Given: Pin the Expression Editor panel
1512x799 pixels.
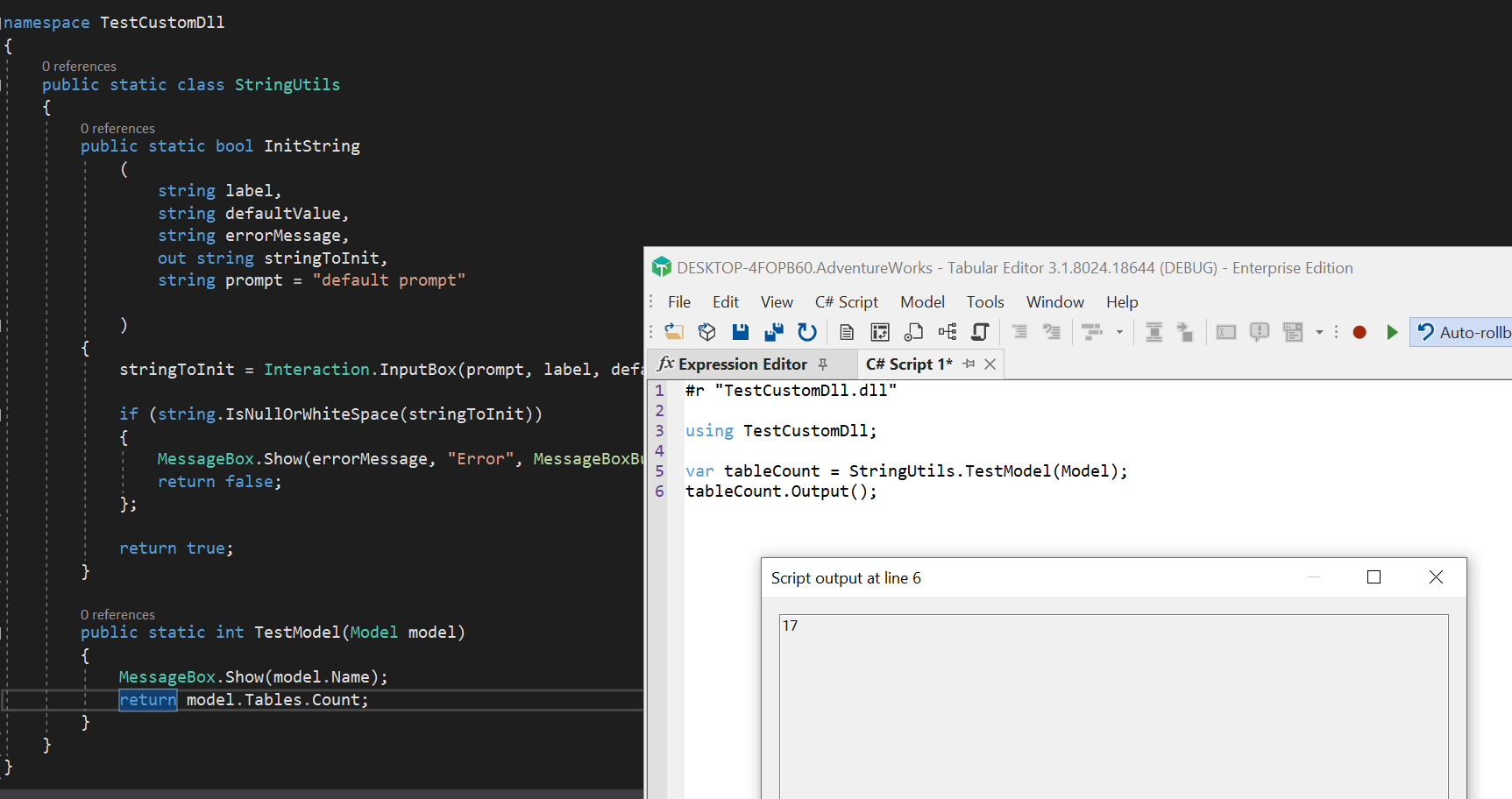Looking at the screenshot, I should [x=823, y=363].
